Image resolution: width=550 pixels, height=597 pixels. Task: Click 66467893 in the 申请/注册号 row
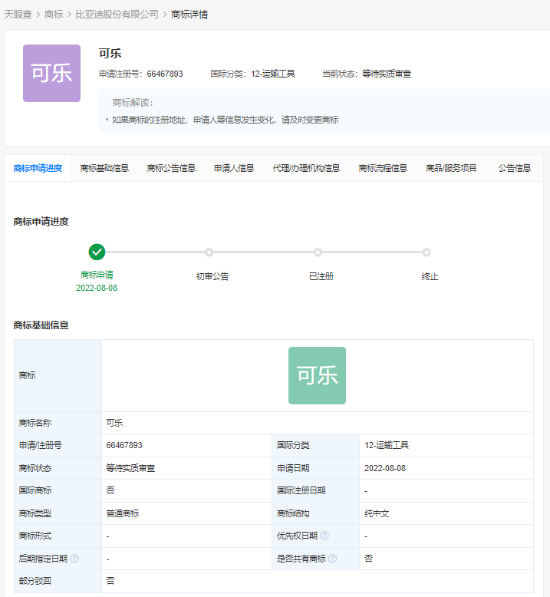[124, 445]
